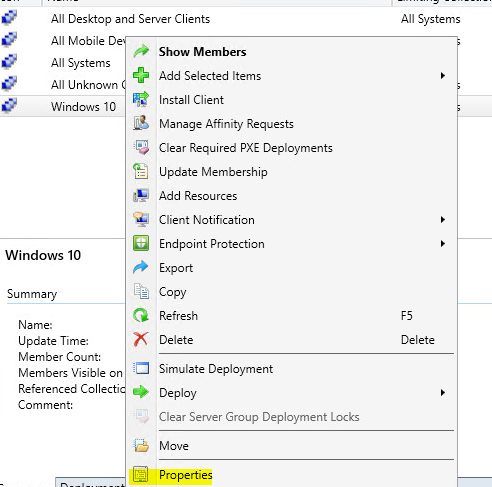The height and width of the screenshot is (487, 492).
Task: Click the Install Client icon
Action: pos(141,99)
